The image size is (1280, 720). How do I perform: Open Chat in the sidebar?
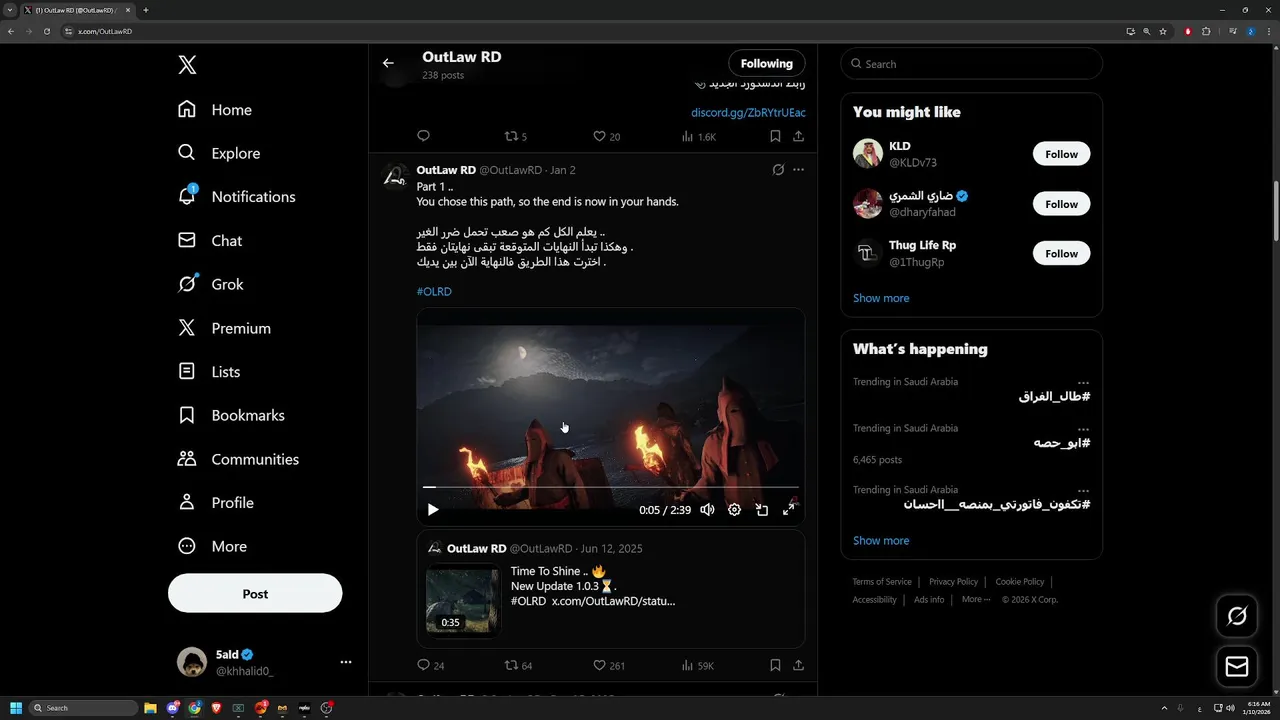pos(210,241)
